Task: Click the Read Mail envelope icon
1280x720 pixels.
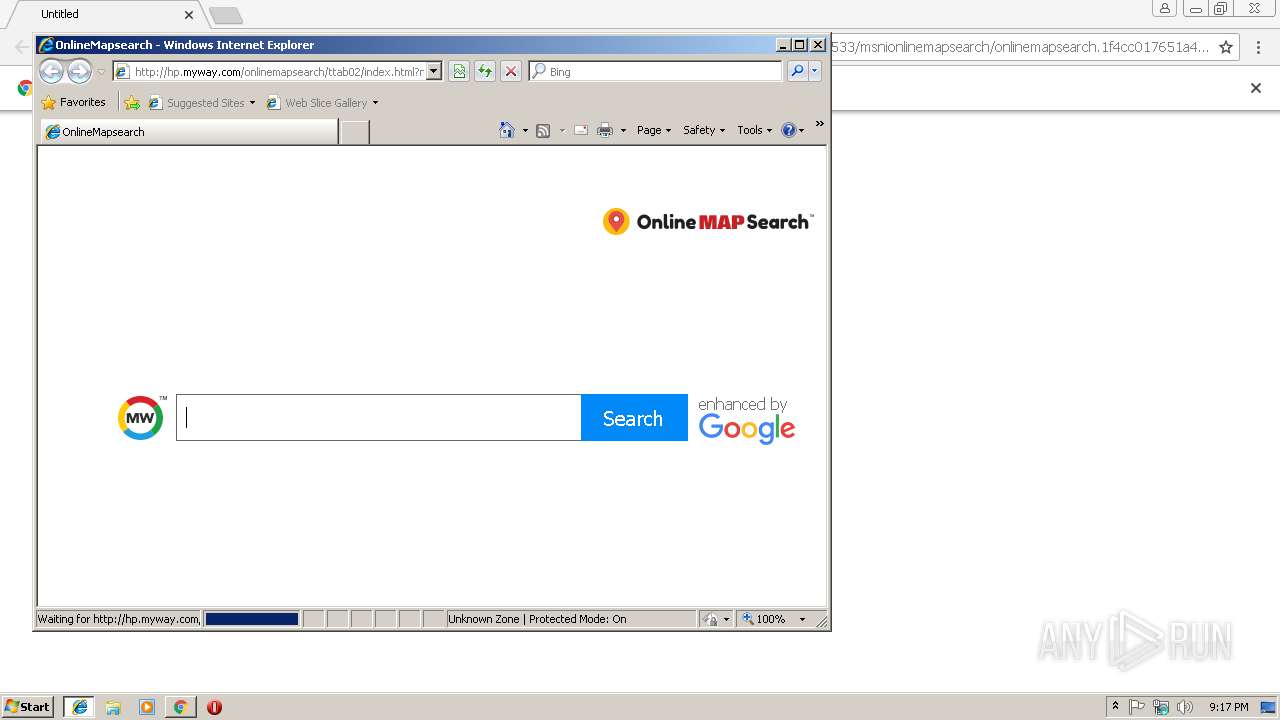Action: [x=580, y=130]
